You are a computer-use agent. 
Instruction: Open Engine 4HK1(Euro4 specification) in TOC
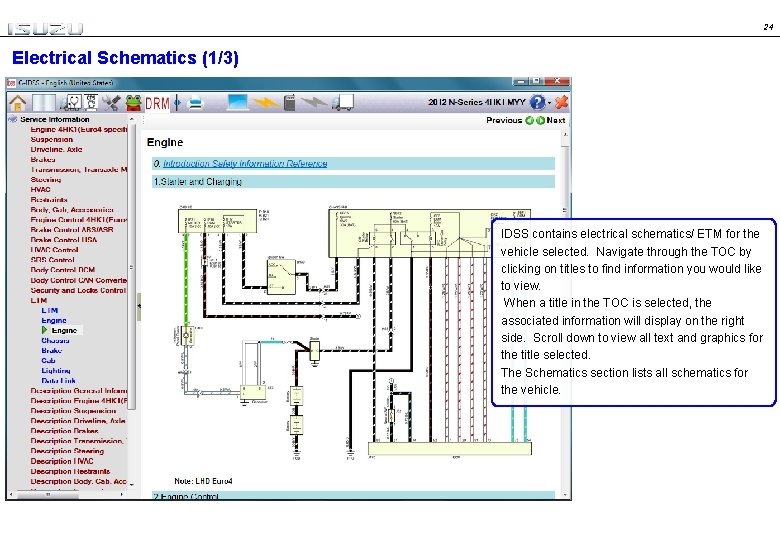pyautogui.click(x=79, y=129)
